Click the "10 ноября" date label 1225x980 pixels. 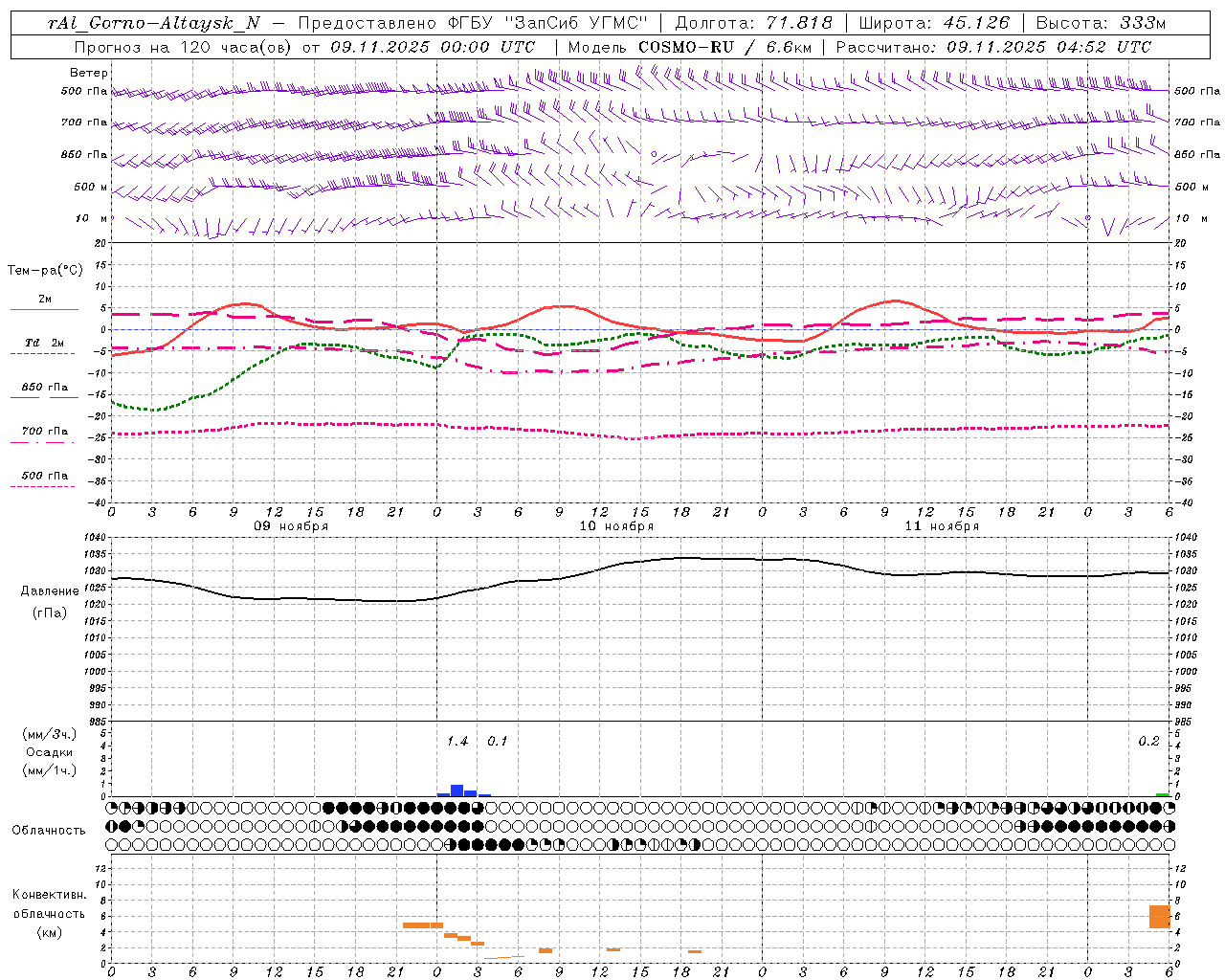[616, 526]
